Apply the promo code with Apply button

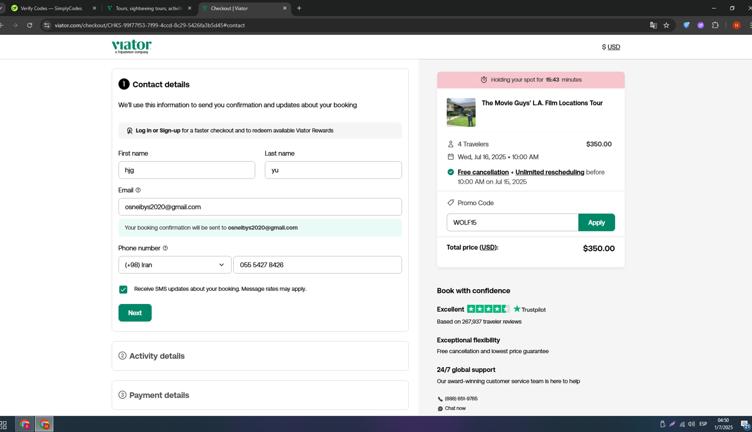[x=596, y=222]
